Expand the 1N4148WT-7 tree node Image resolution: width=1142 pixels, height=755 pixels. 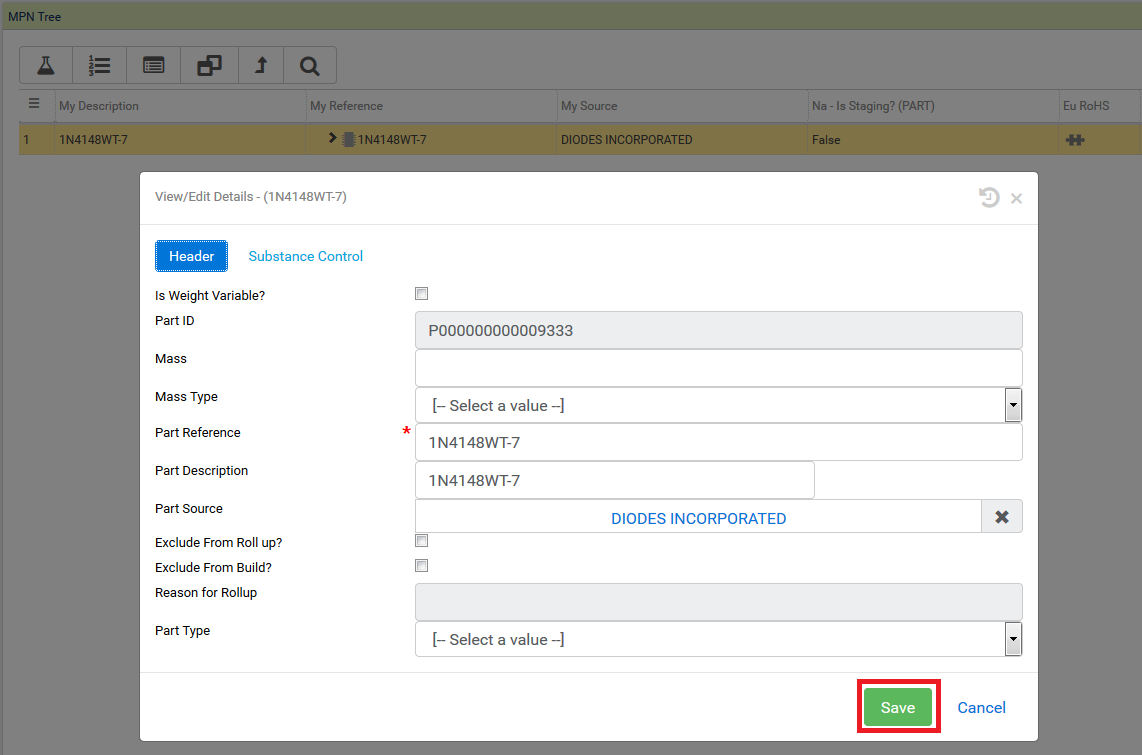(x=333, y=139)
